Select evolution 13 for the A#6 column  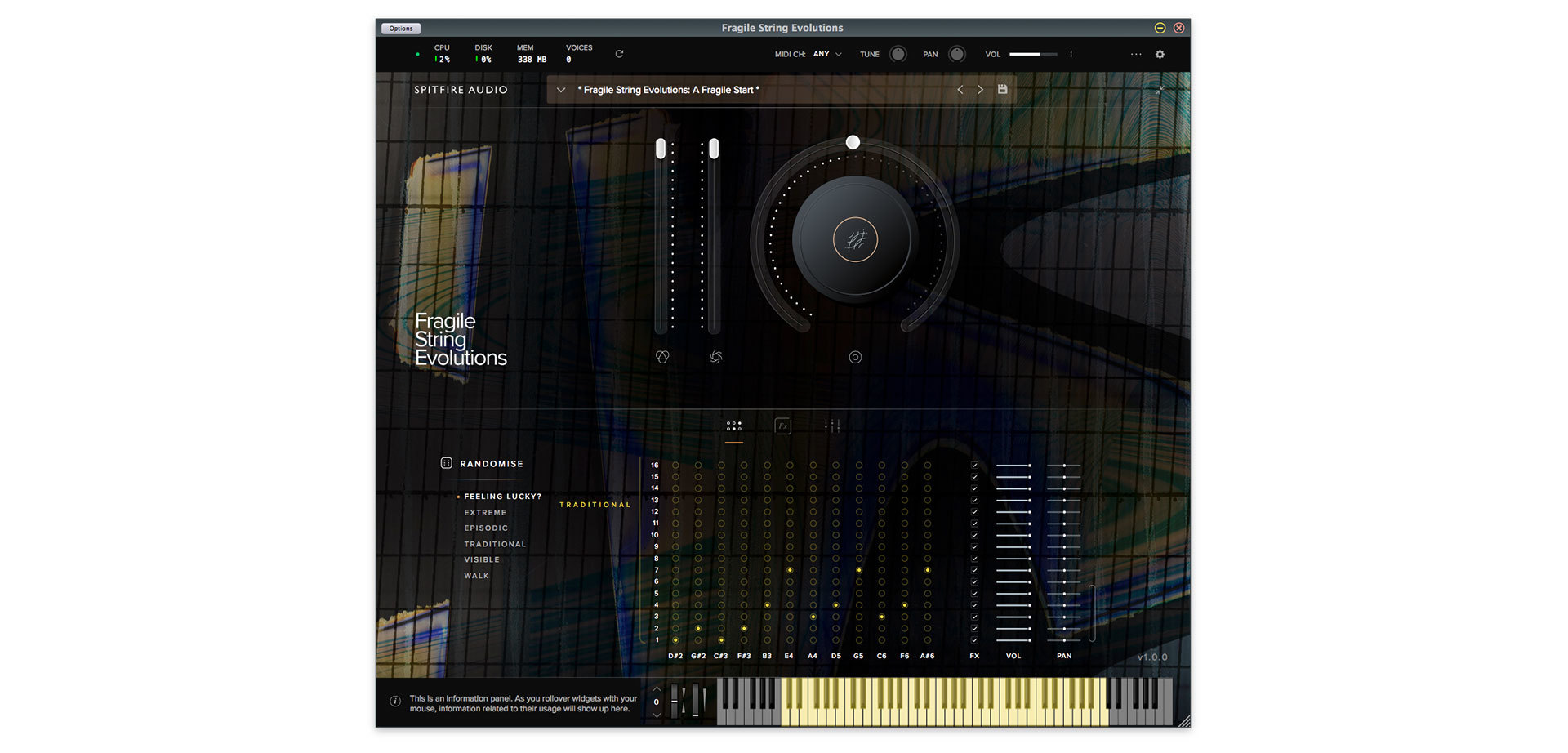pyautogui.click(x=927, y=500)
